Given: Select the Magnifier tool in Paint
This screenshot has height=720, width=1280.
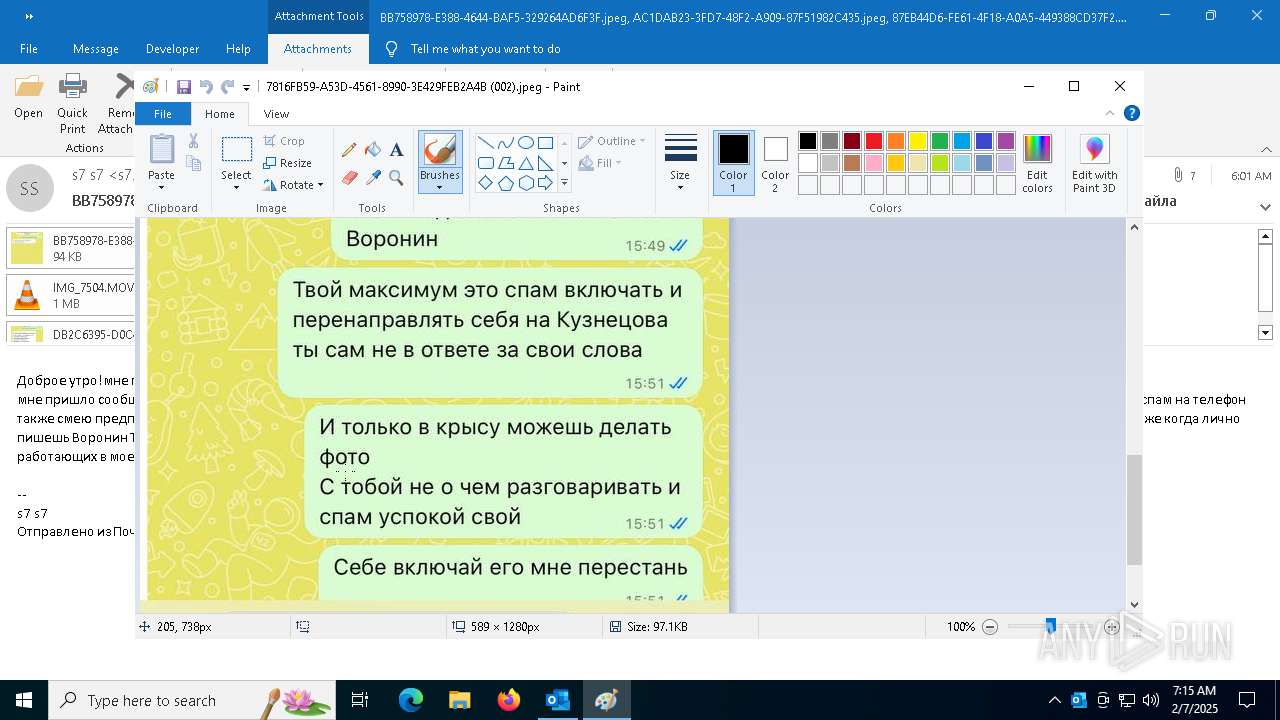Looking at the screenshot, I should pyautogui.click(x=396, y=178).
